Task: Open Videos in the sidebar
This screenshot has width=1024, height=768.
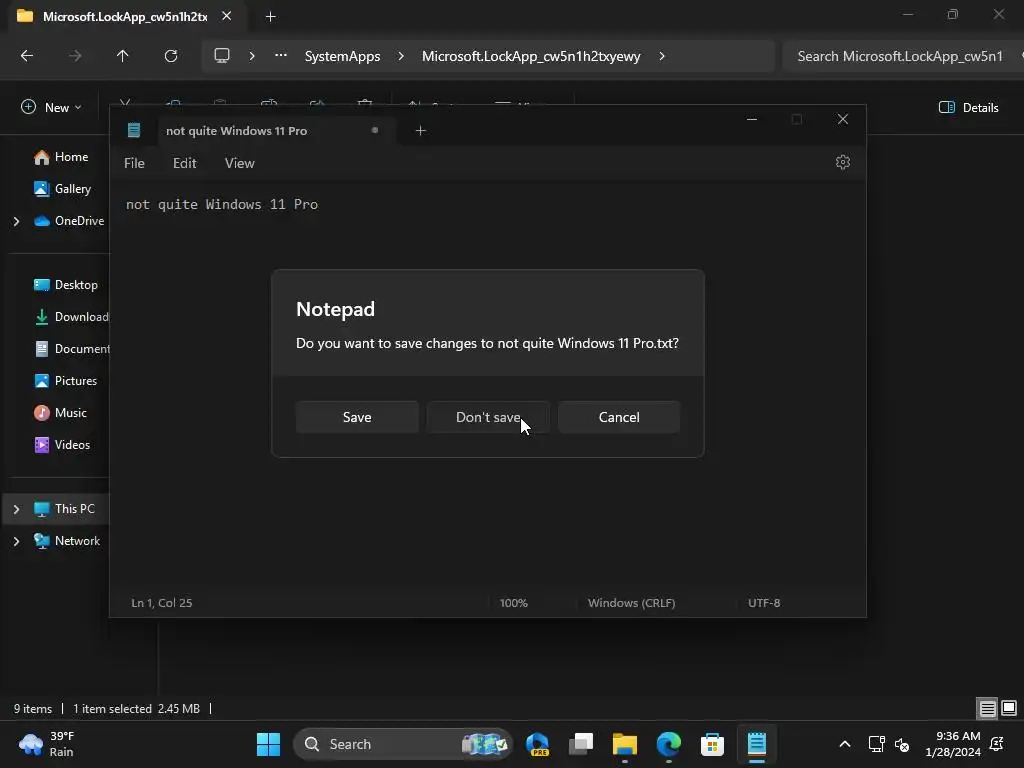Action: [x=63, y=445]
